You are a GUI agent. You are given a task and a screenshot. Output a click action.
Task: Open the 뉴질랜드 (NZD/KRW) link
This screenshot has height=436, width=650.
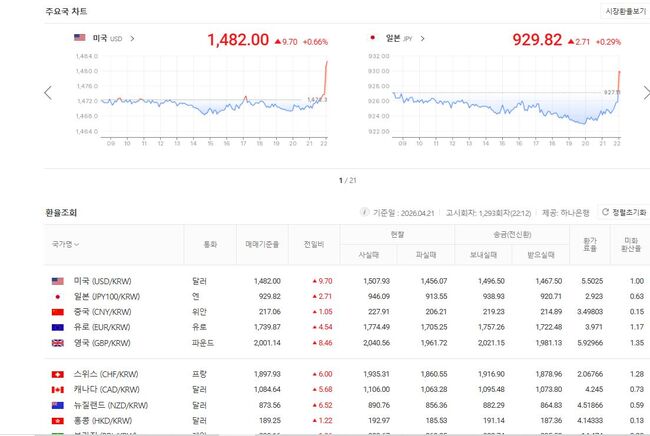[104, 405]
